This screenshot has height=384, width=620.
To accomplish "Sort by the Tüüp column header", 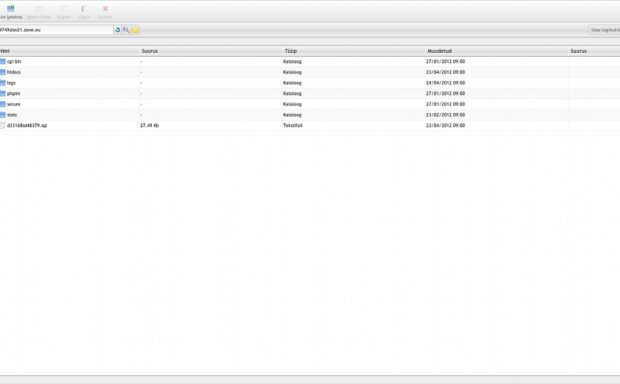I will point(291,51).
